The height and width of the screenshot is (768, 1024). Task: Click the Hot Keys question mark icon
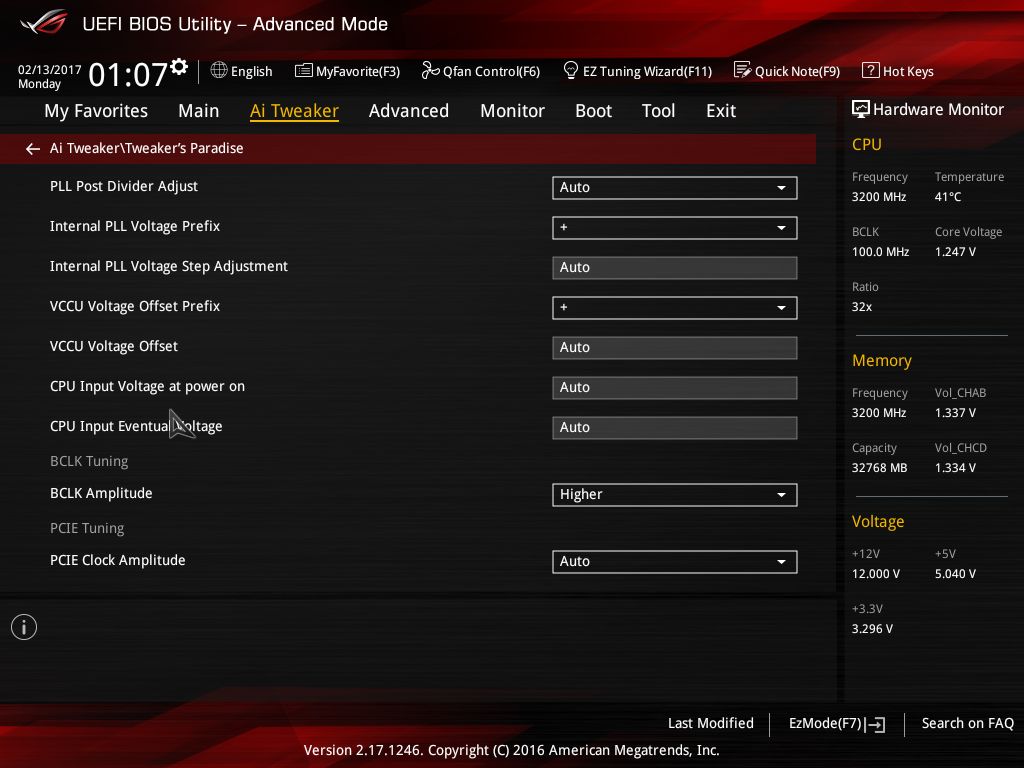pyautogui.click(x=871, y=70)
